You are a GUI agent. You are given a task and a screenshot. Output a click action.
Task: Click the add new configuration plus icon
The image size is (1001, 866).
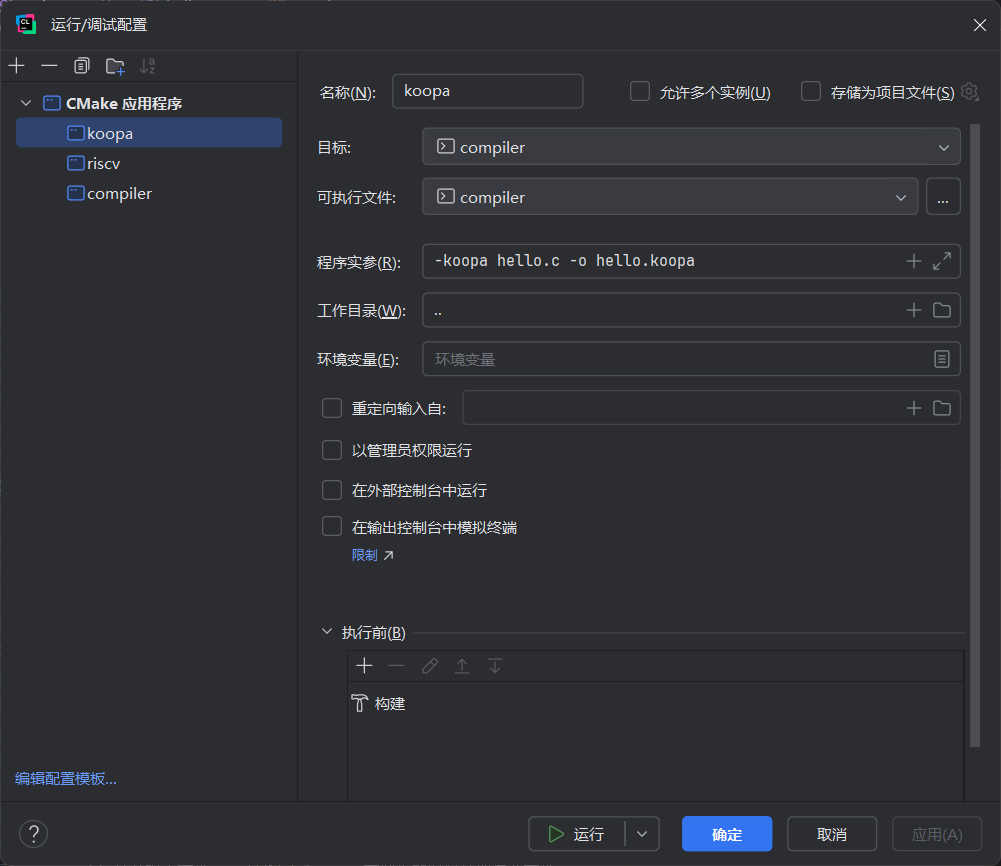pos(17,66)
